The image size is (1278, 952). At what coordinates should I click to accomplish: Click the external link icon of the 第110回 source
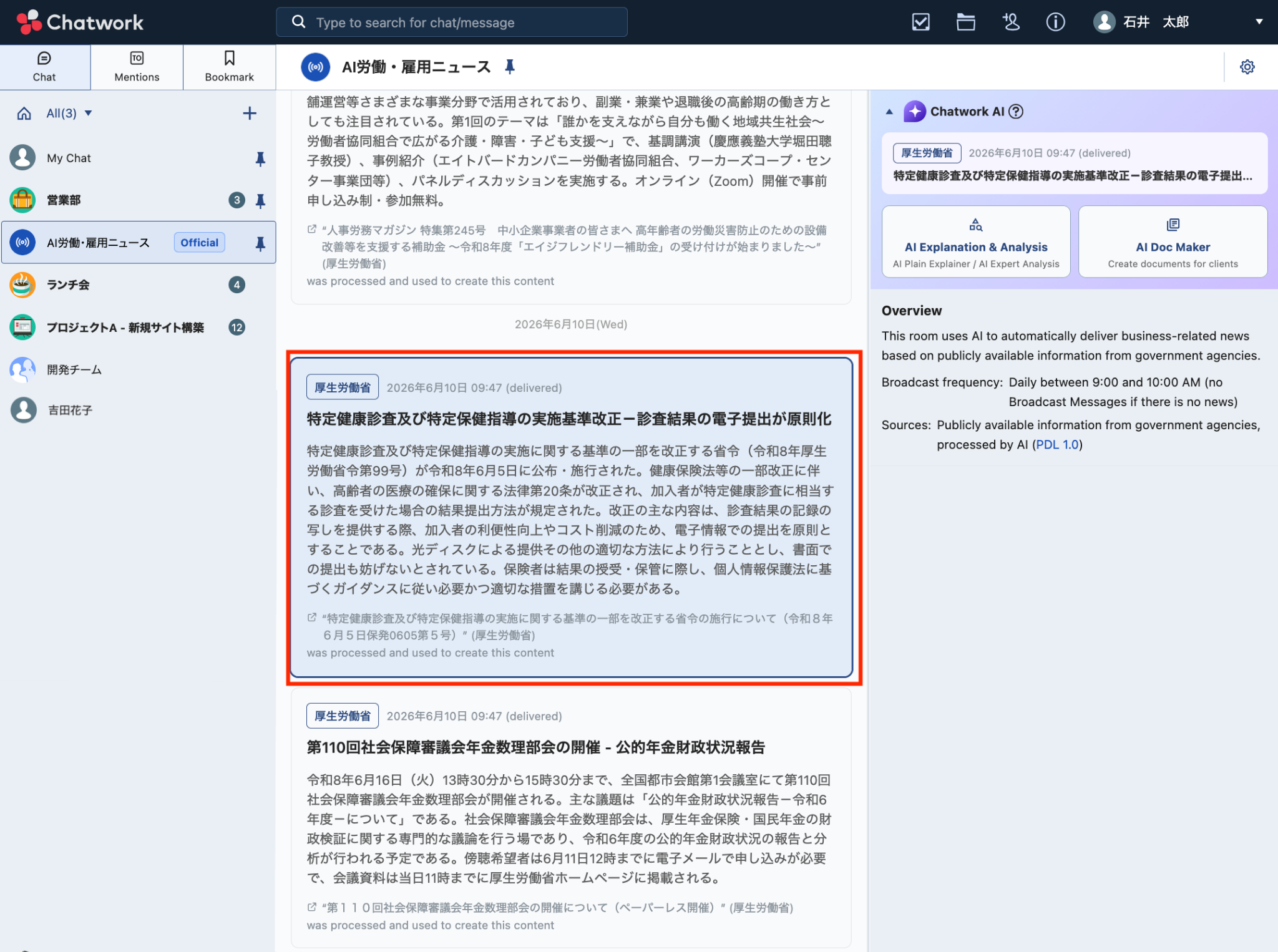312,907
